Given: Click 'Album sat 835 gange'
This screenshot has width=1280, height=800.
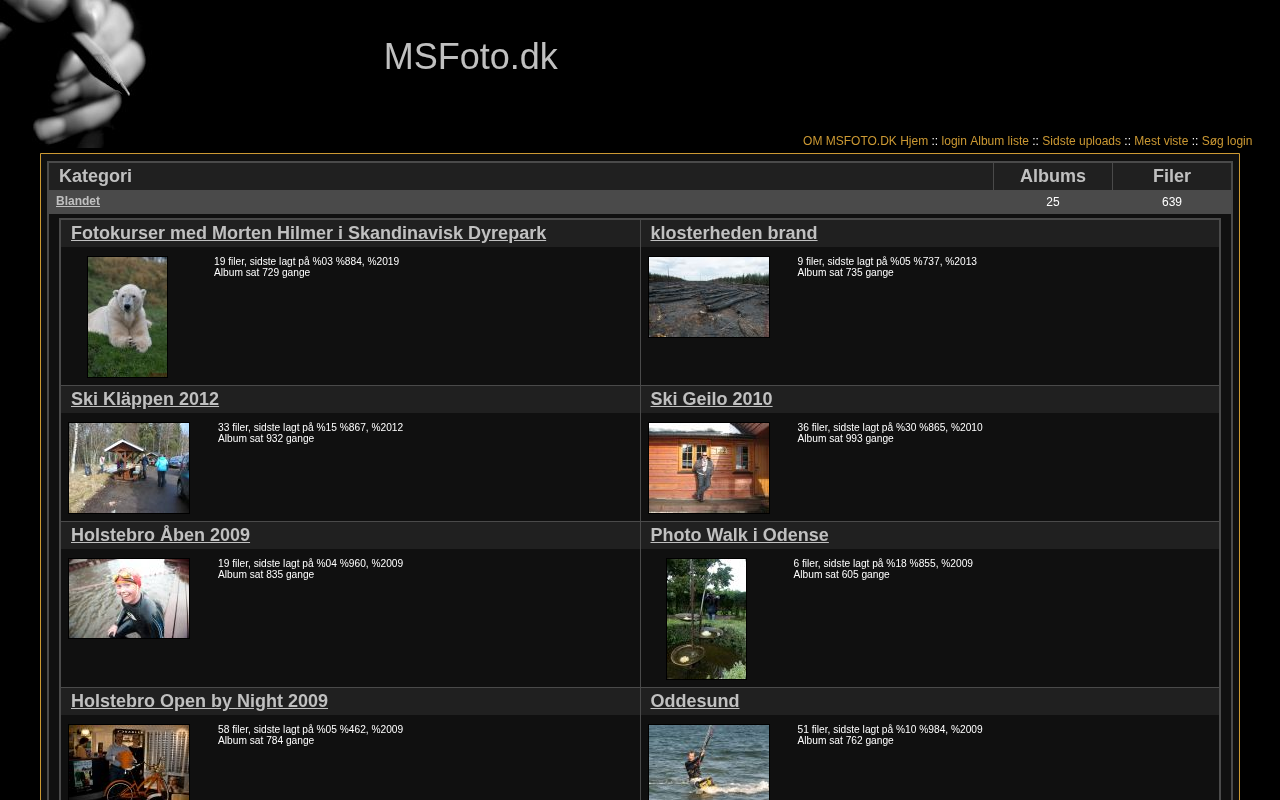Looking at the screenshot, I should [x=266, y=575].
